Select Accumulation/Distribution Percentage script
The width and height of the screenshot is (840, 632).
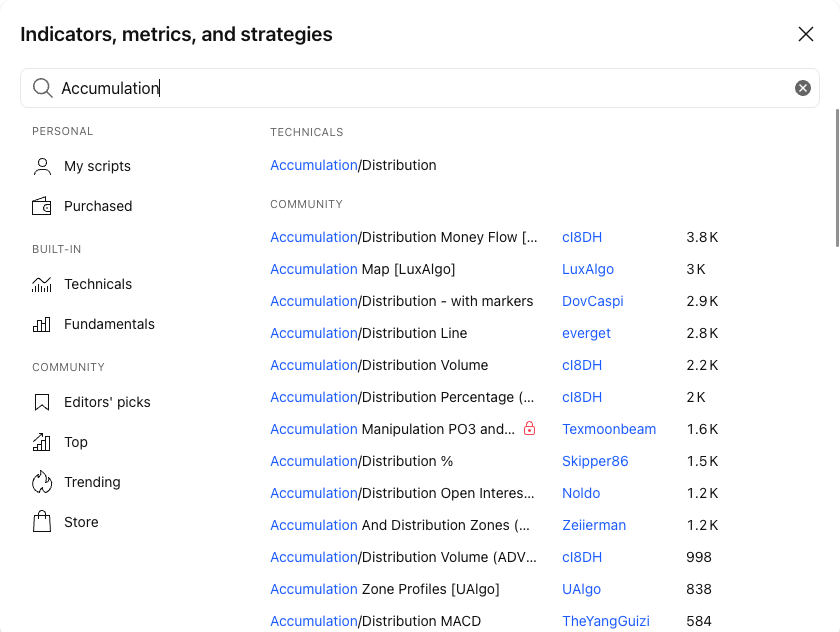(402, 397)
